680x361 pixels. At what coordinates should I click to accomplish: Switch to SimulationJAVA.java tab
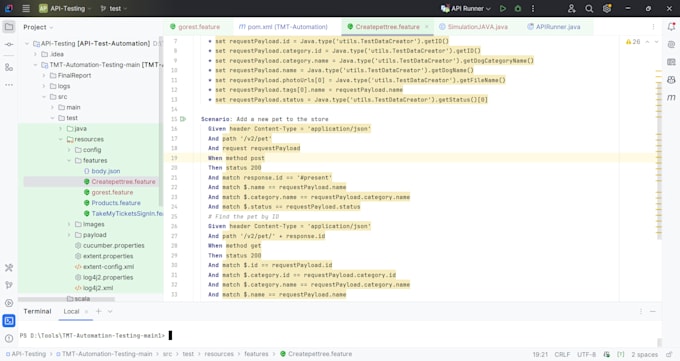[474, 27]
